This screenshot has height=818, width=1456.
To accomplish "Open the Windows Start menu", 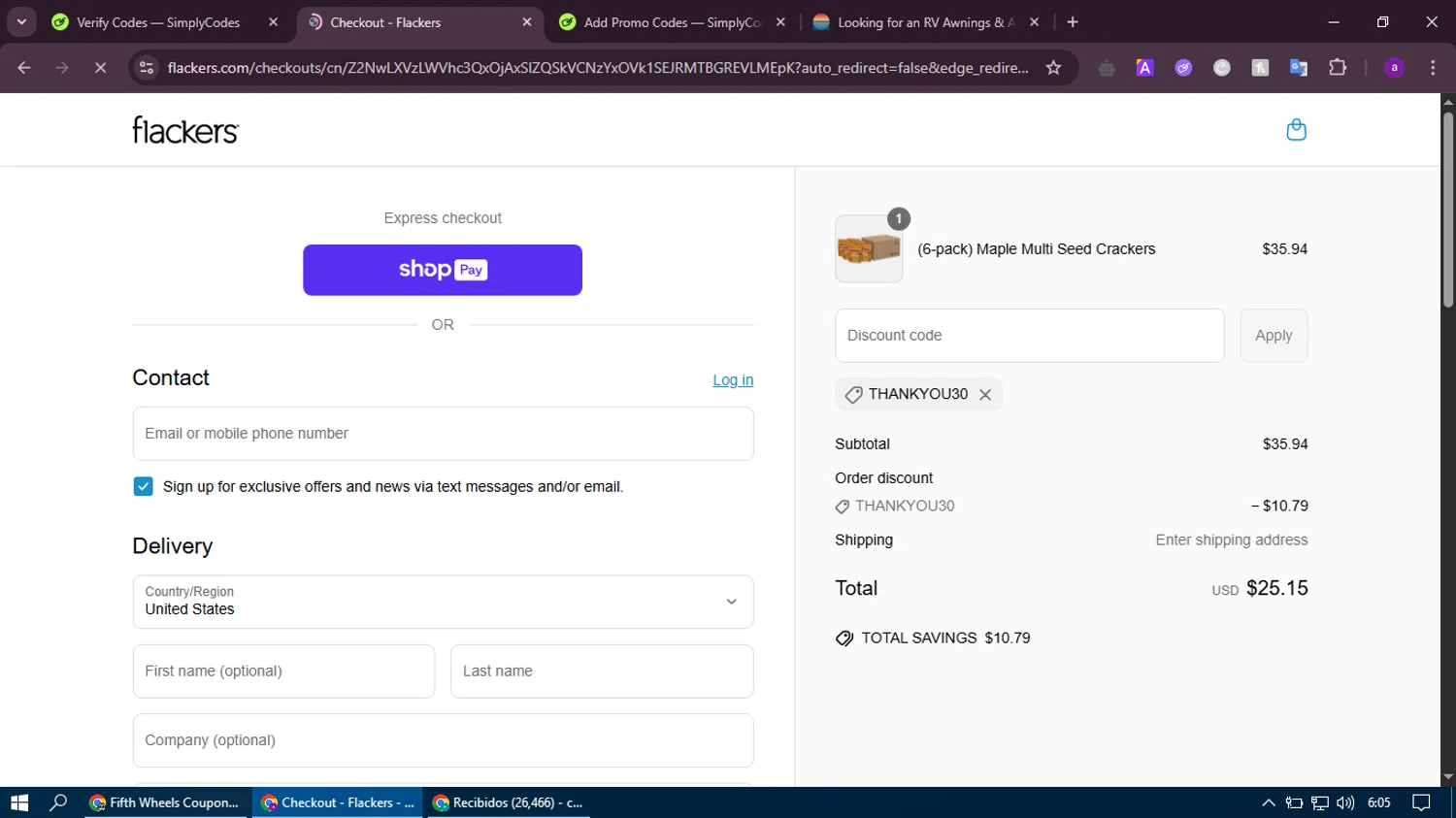I will tap(19, 802).
